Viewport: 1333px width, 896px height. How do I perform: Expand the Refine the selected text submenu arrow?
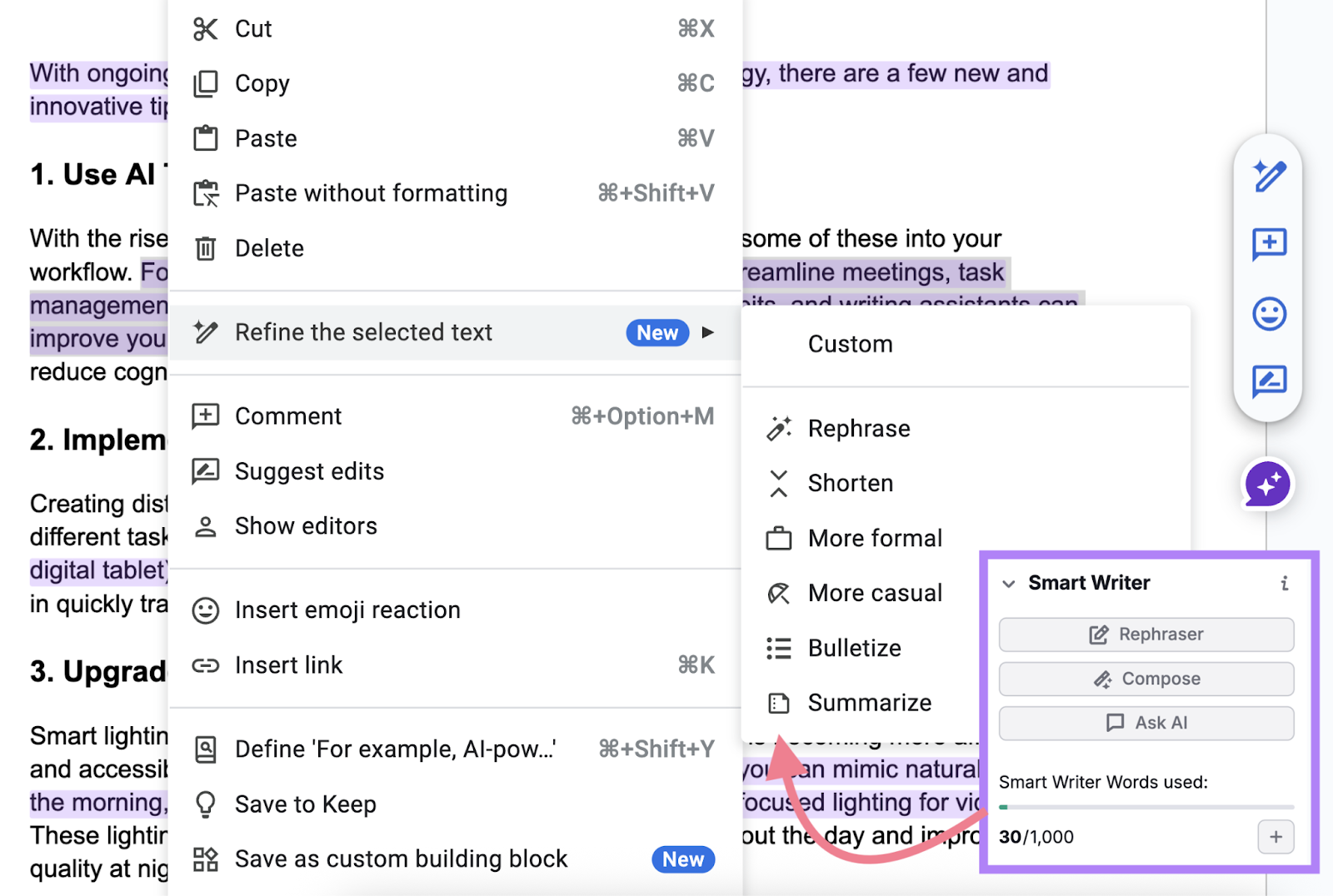pos(708,332)
